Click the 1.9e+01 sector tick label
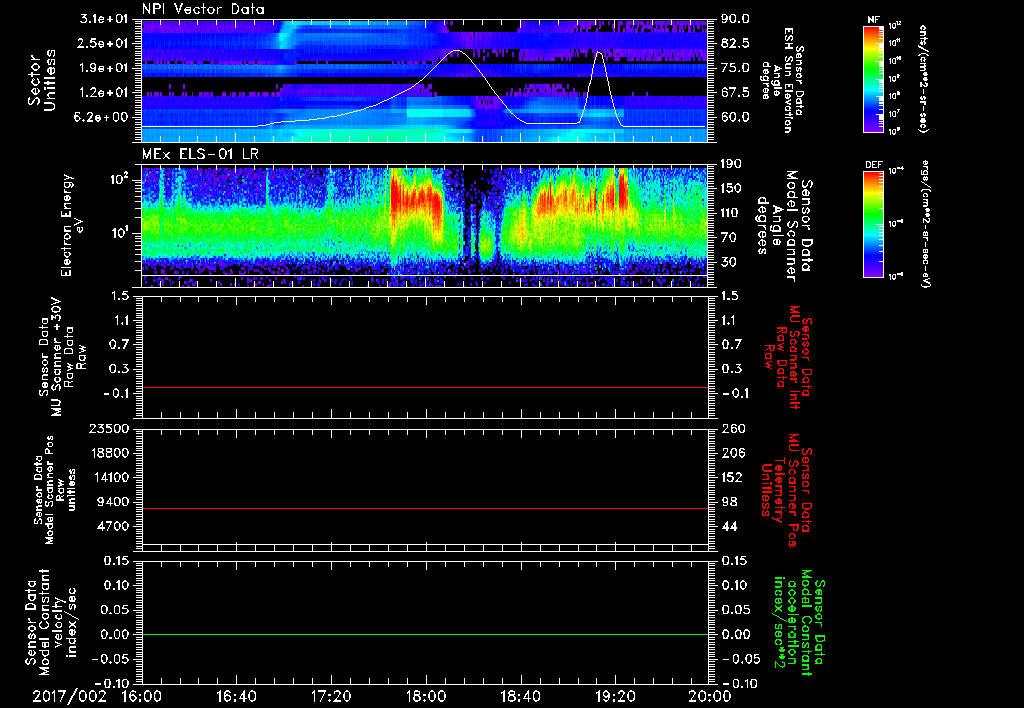Viewport: 1024px width, 708px height. pyautogui.click(x=106, y=68)
